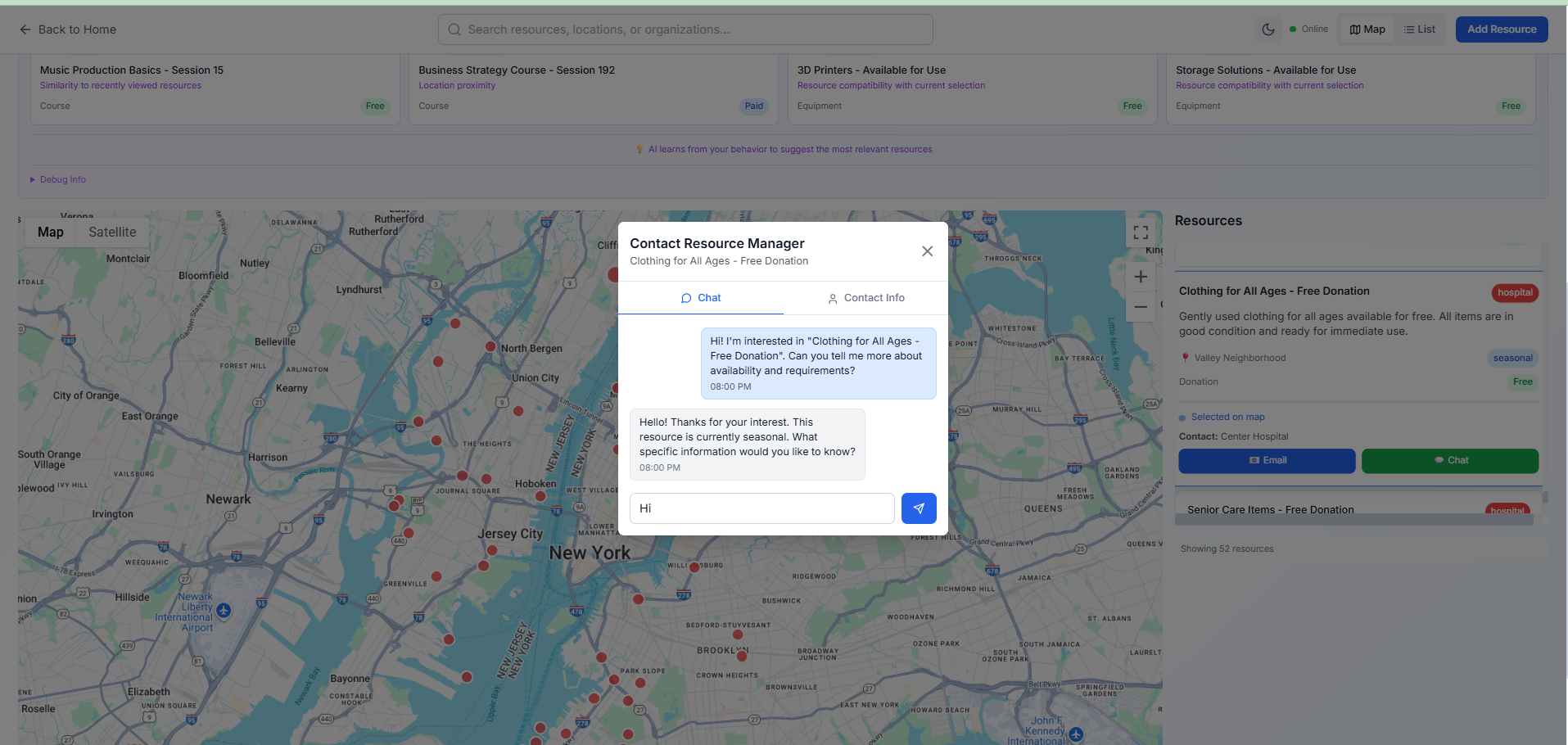Image resolution: width=1568 pixels, height=745 pixels.
Task: Click the Selected on map label
Action: 1227,418
